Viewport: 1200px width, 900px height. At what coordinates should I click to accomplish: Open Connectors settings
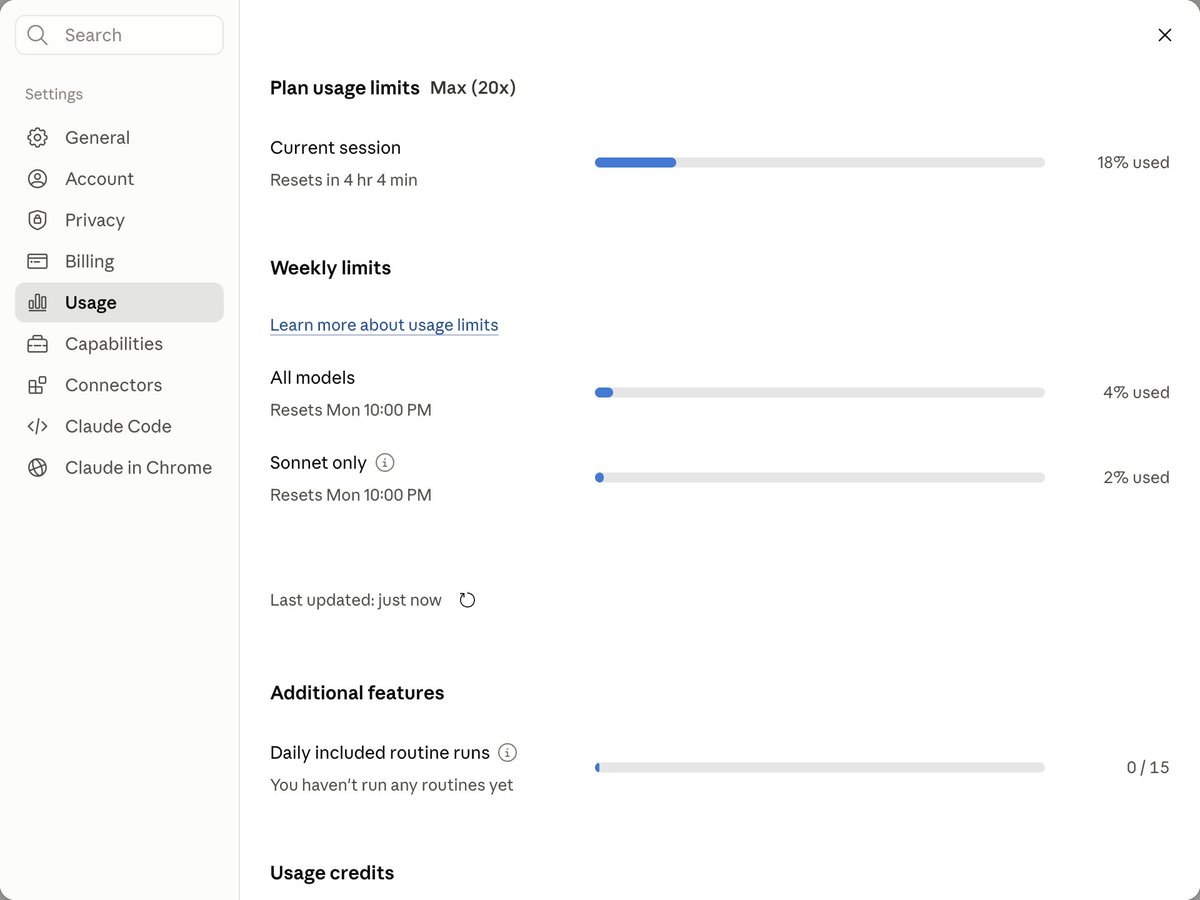119,385
